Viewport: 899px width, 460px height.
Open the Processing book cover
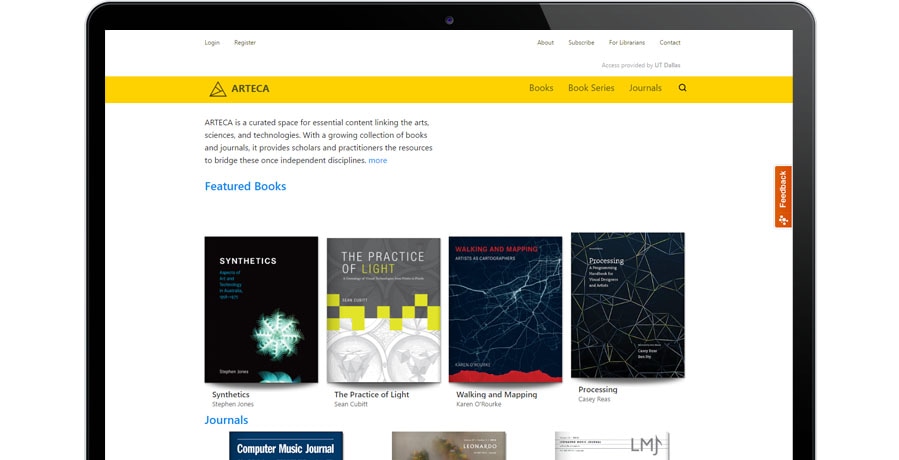(x=628, y=305)
